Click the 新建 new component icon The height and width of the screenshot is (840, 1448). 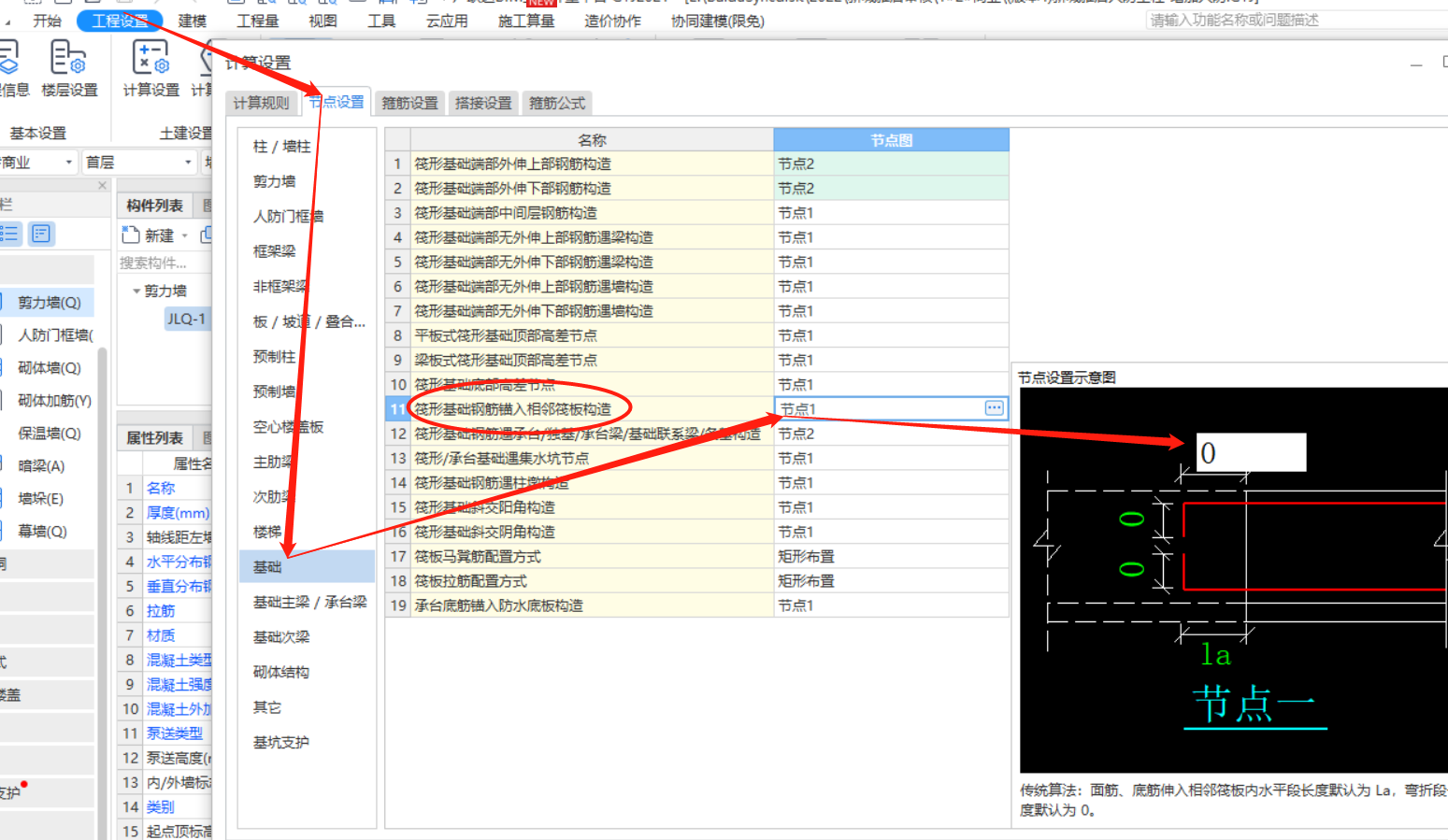pos(131,235)
